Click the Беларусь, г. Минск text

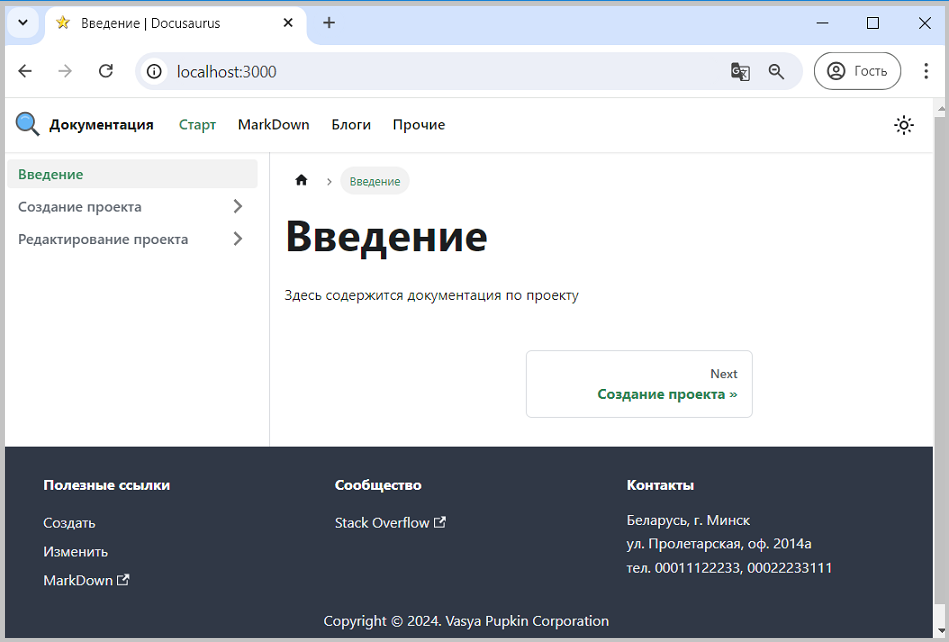[x=688, y=520]
